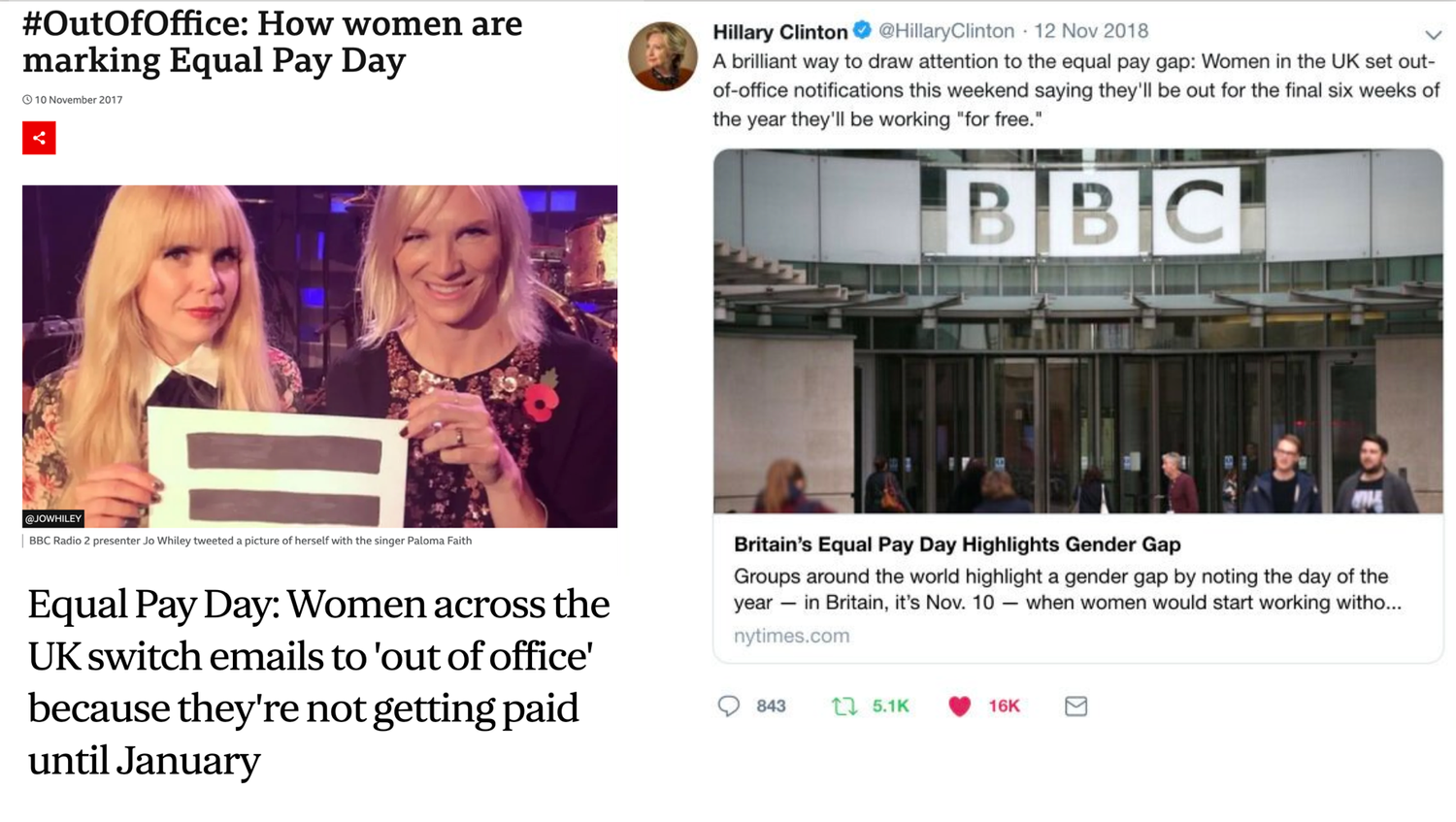Expand the tweet options chevron

tap(1433, 34)
